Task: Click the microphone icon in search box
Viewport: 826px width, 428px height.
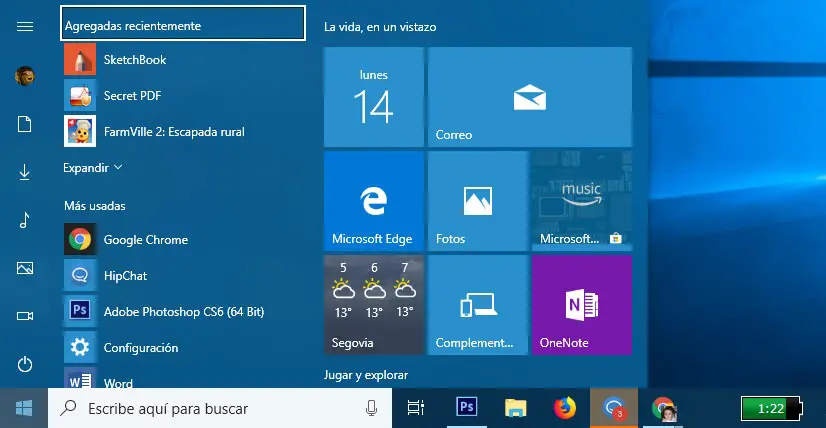Action: tap(371, 407)
